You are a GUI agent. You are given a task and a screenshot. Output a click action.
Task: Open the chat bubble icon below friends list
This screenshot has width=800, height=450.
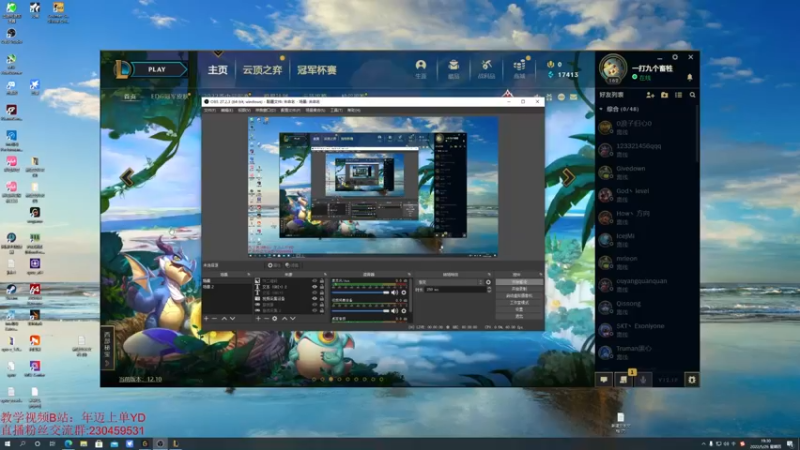click(x=604, y=380)
